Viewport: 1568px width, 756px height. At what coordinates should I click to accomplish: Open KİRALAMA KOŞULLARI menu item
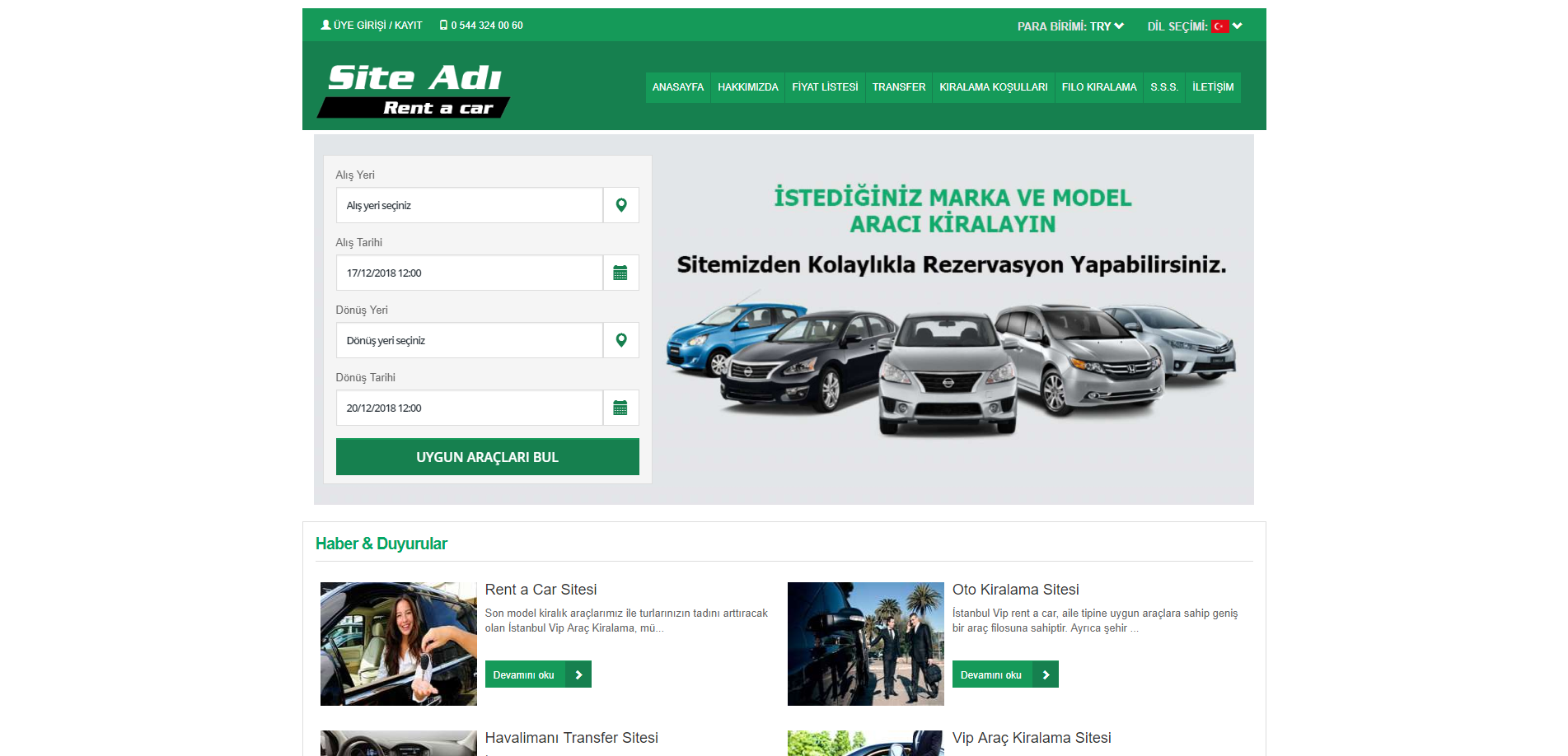click(x=994, y=87)
